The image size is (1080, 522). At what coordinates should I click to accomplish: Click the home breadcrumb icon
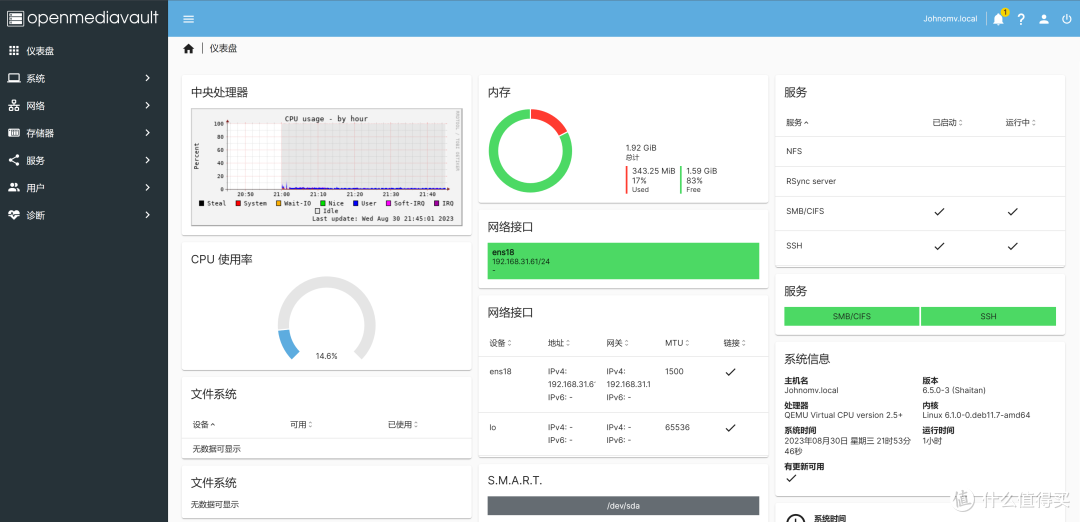pos(189,49)
